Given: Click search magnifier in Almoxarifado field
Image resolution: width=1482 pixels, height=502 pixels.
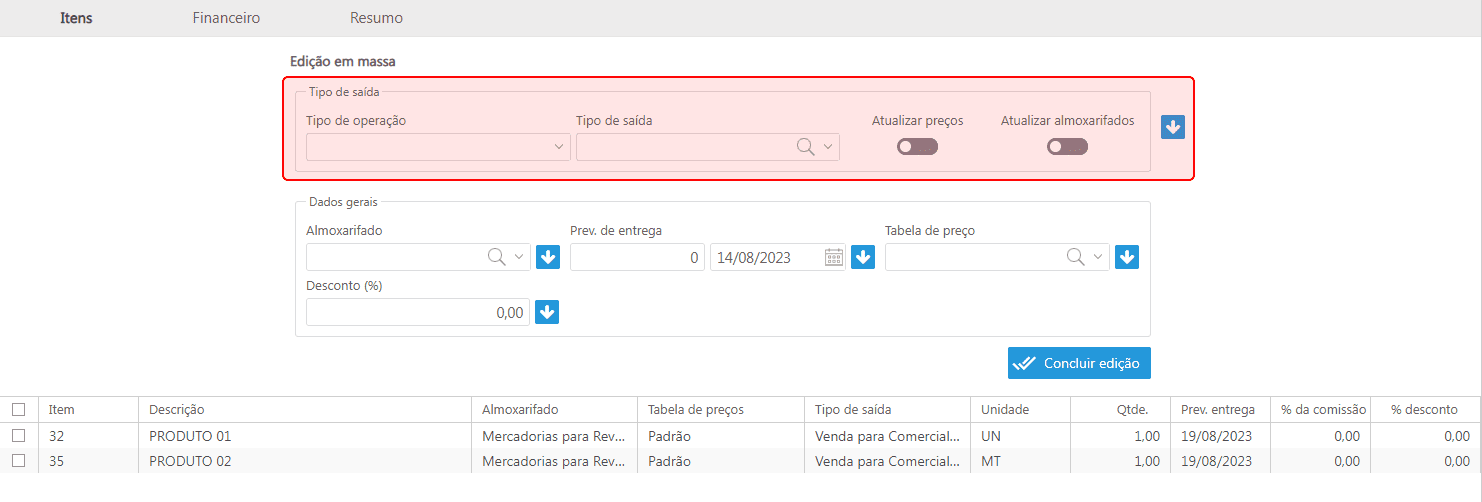Looking at the screenshot, I should coord(496,257).
